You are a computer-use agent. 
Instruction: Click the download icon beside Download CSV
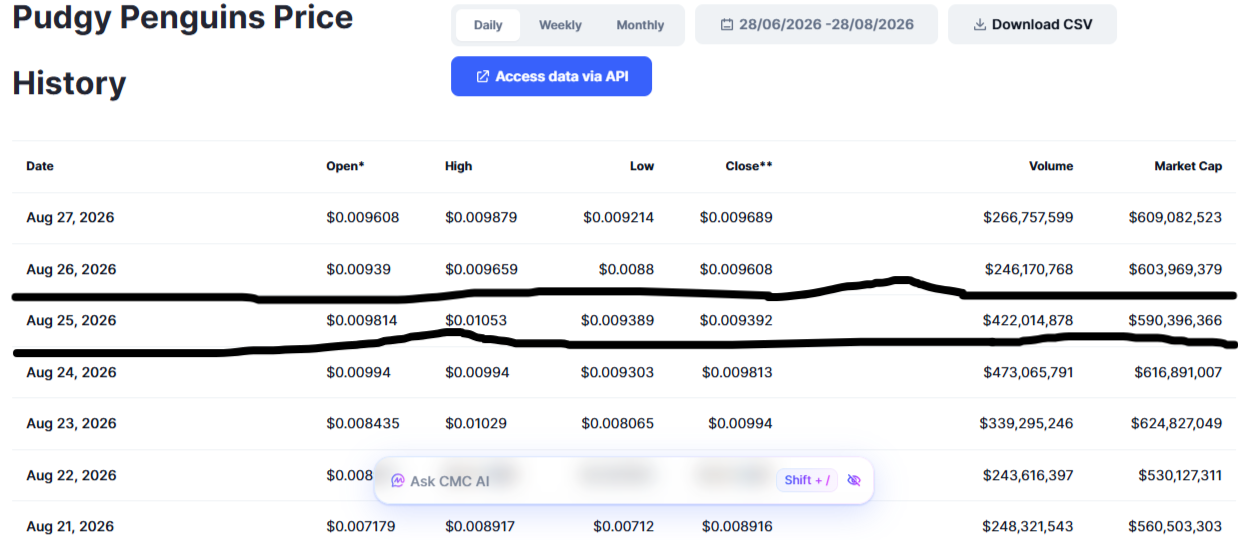tap(980, 25)
